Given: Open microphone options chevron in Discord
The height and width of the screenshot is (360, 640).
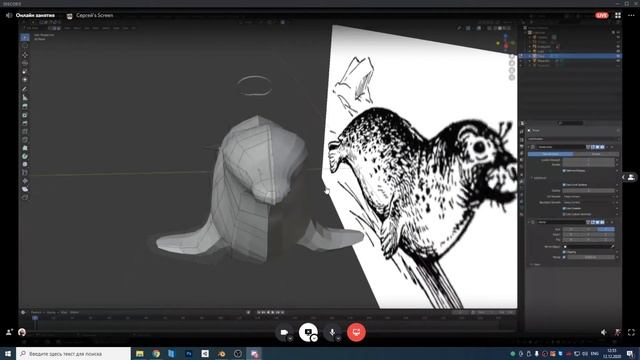Looking at the screenshot, I should (338, 338).
